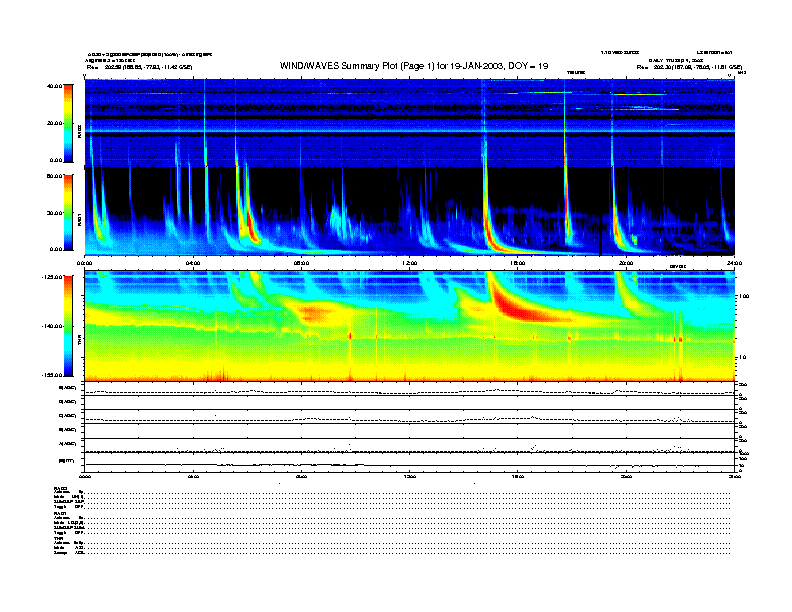Click the RAD1 color scale bar
Viewport: 792px width, 612px height.
click(x=68, y=213)
